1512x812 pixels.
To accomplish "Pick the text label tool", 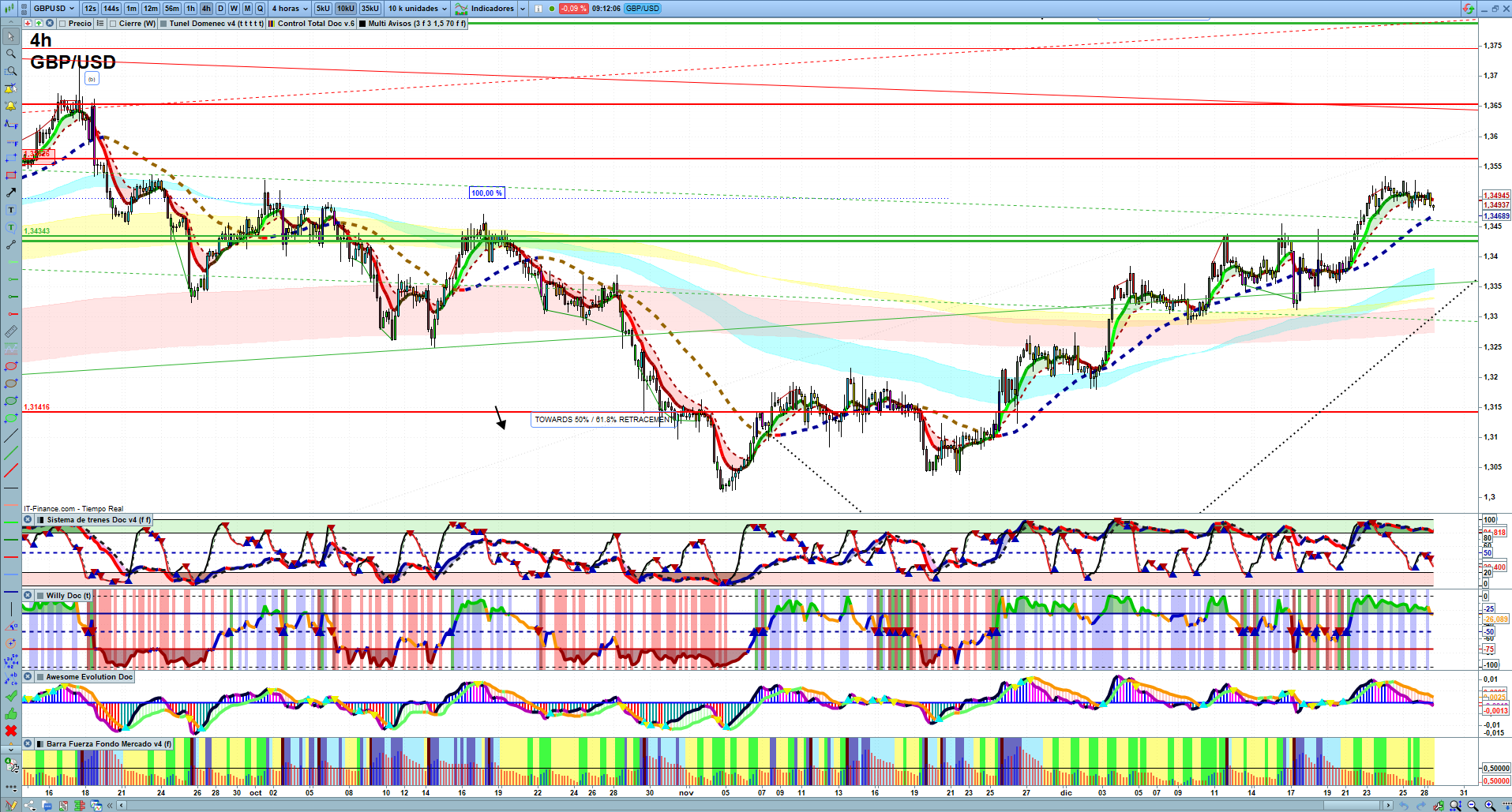I will [11, 210].
